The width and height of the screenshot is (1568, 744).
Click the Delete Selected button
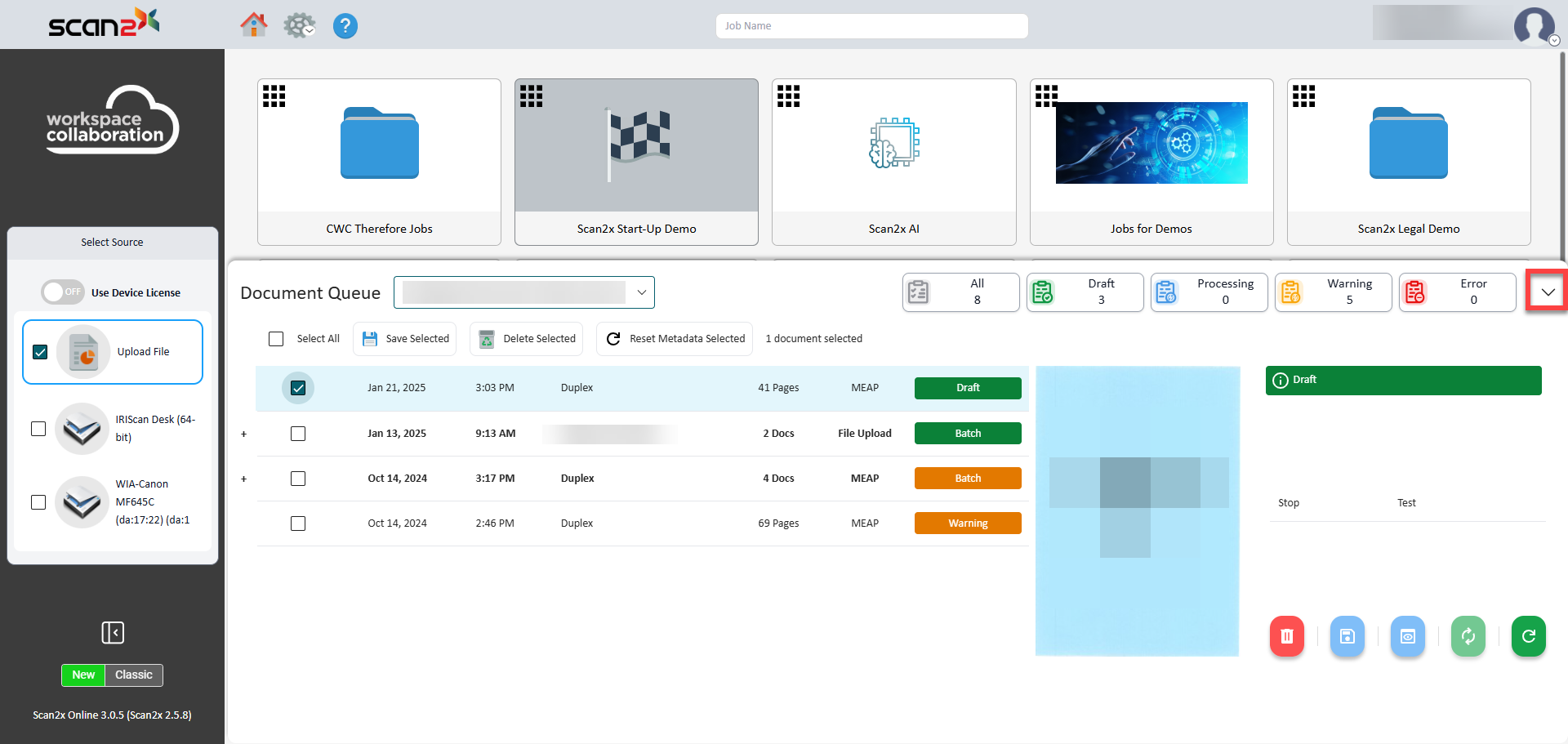[x=526, y=339]
